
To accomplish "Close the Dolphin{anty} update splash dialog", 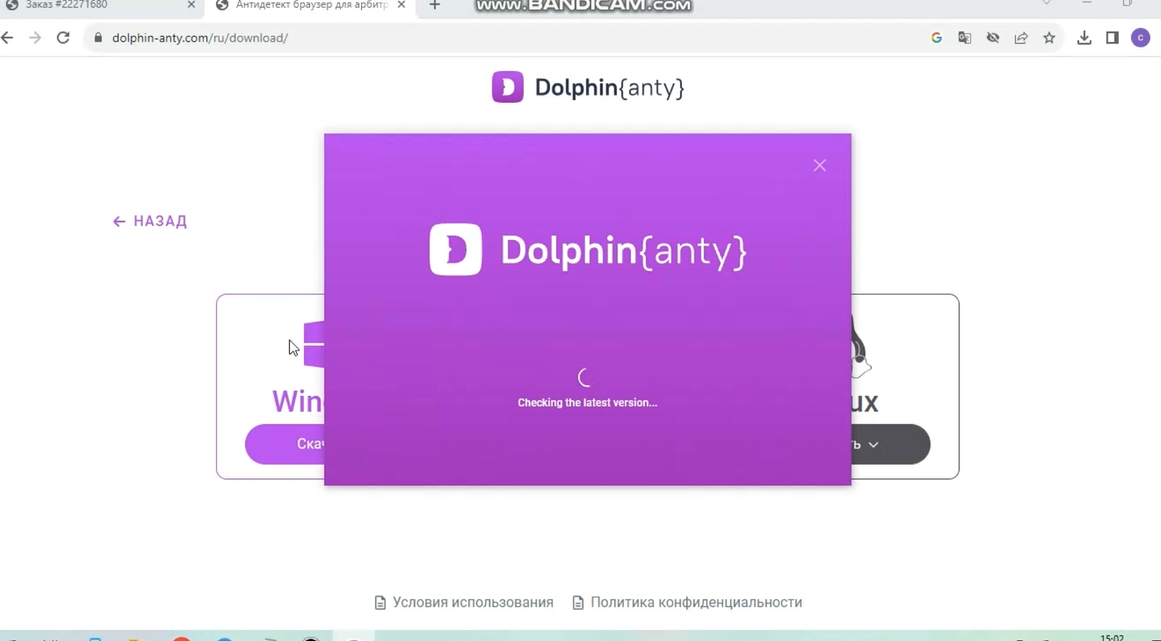I will coord(819,165).
